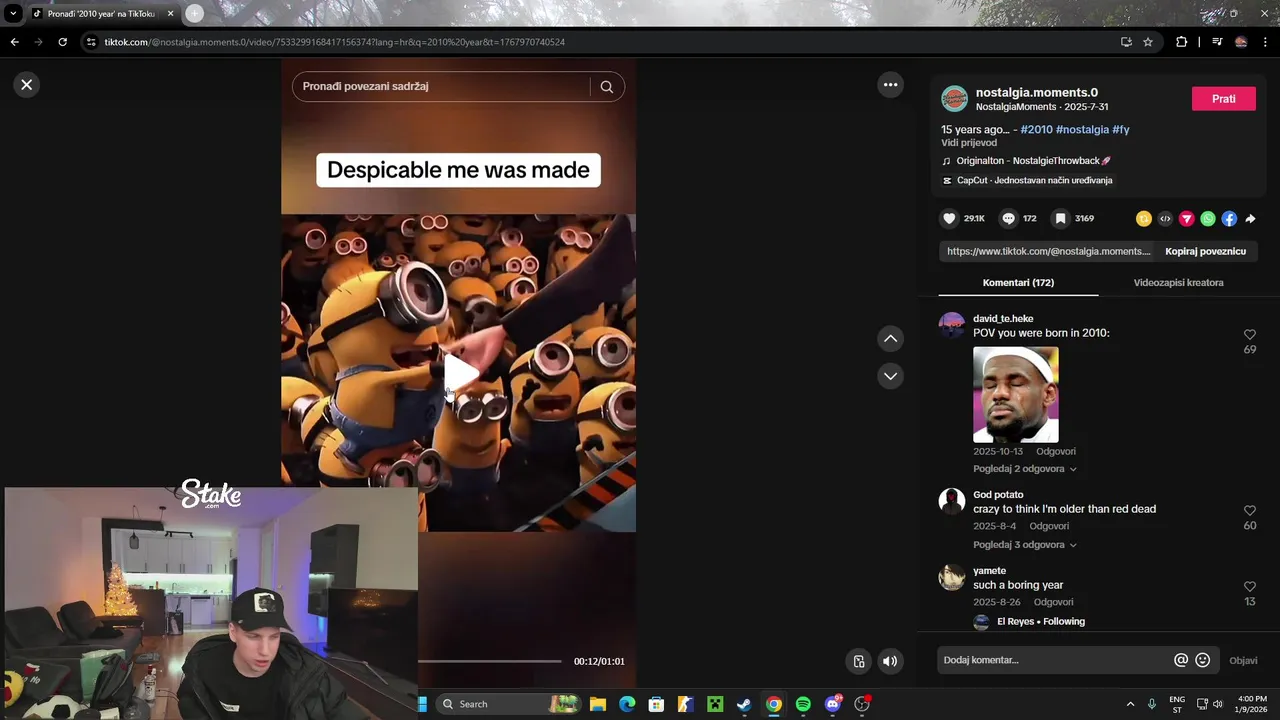Mute the video with speaker icon
The width and height of the screenshot is (1280, 720).
[x=890, y=661]
